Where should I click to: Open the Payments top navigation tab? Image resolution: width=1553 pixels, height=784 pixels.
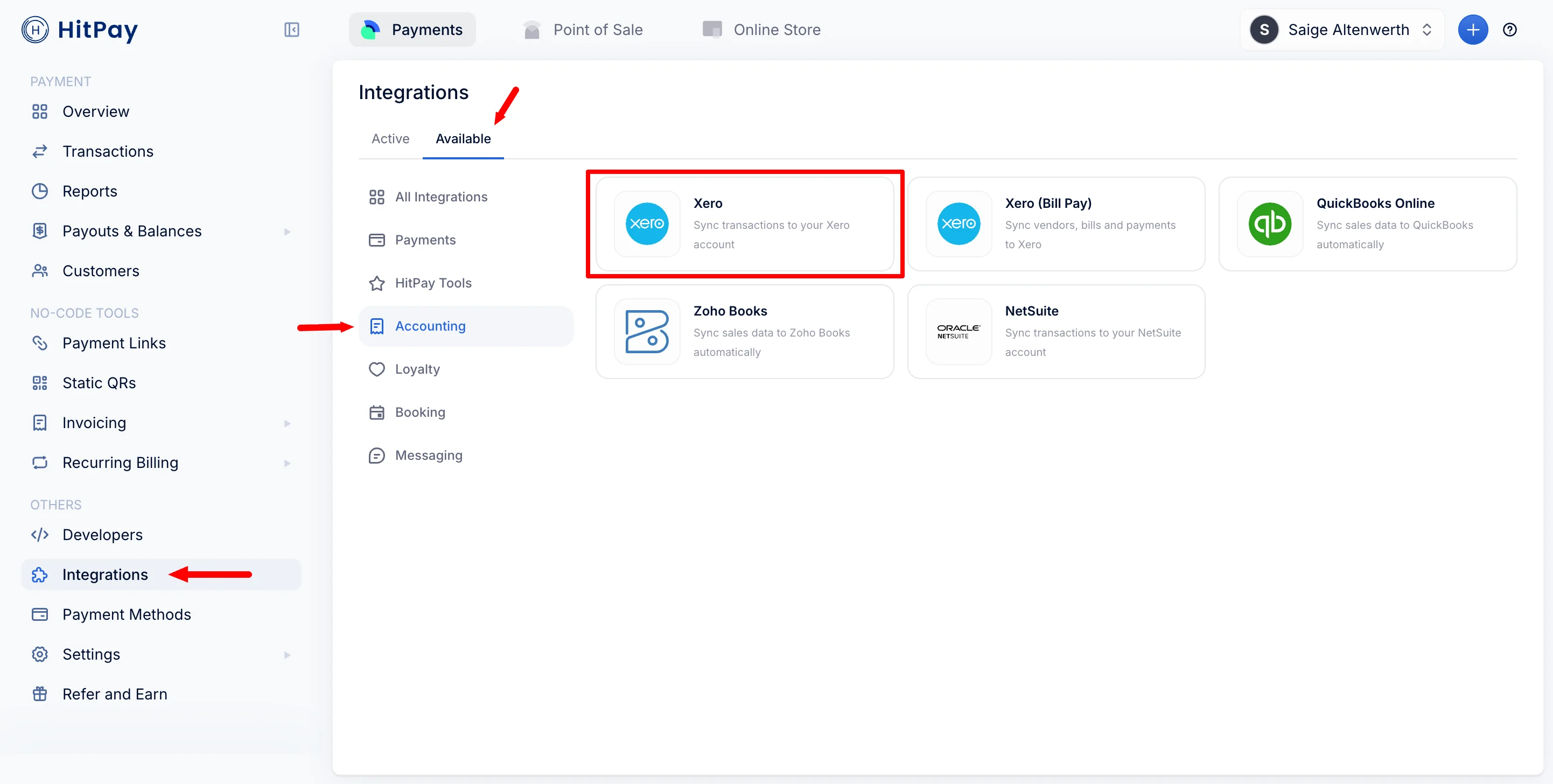click(x=412, y=30)
